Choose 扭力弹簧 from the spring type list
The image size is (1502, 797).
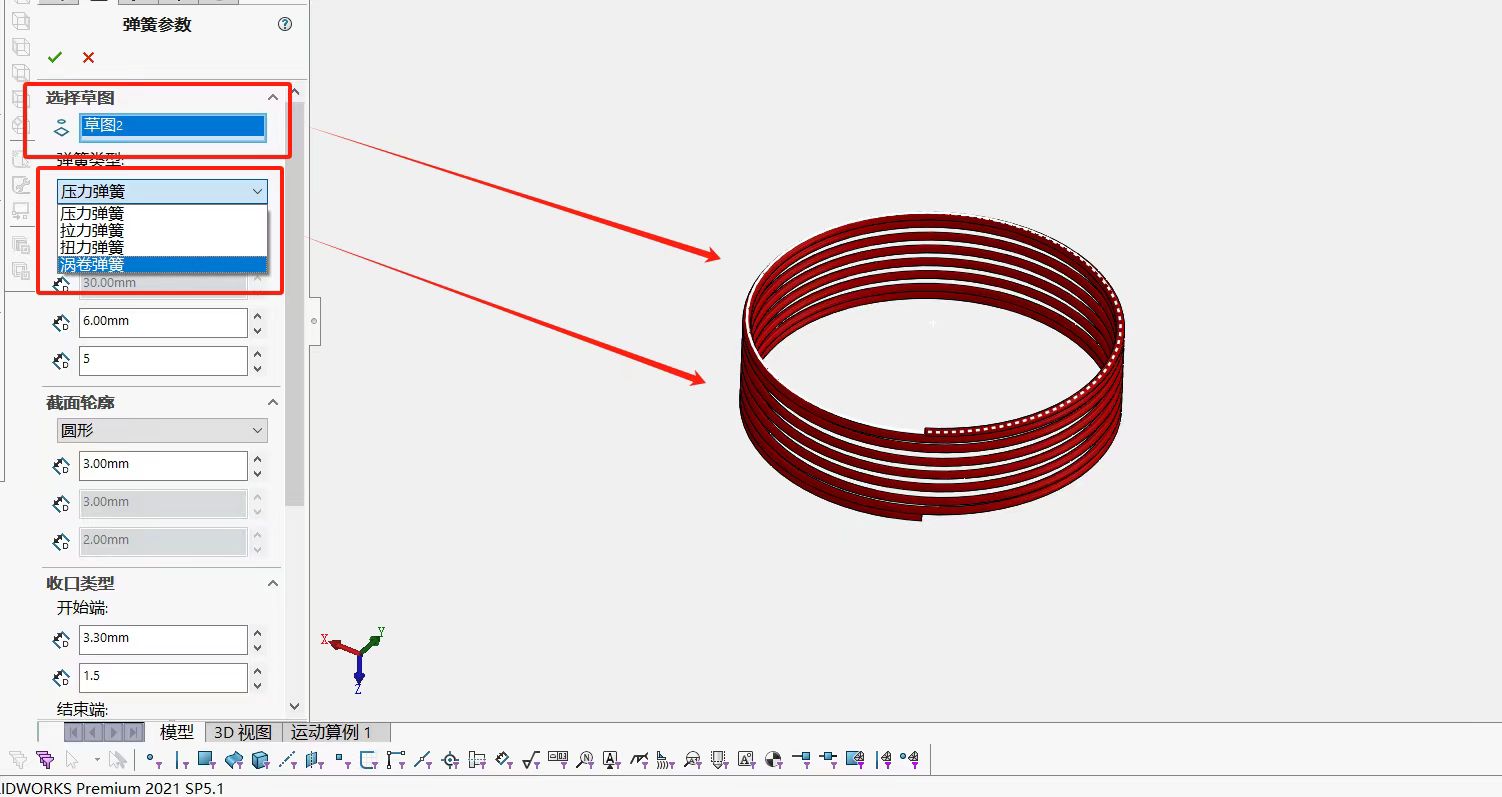[162, 248]
